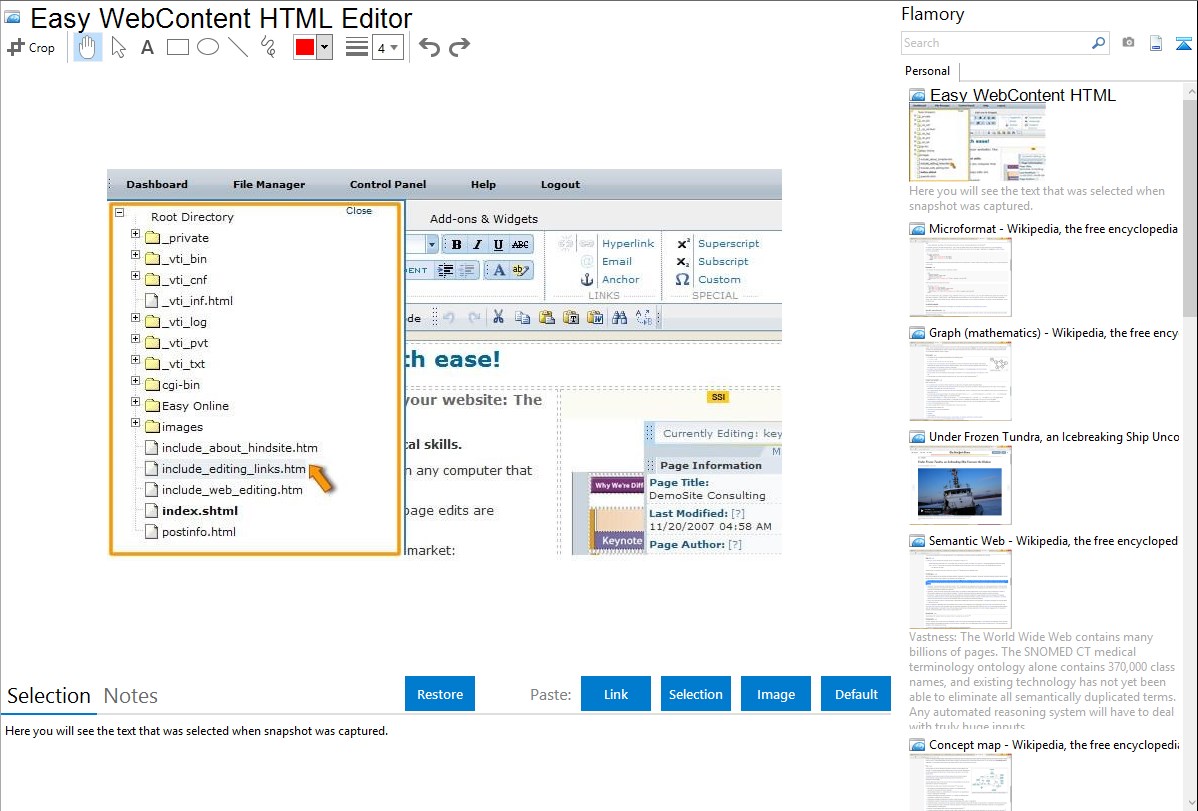Click the Paste Image button
Image resolution: width=1198 pixels, height=811 pixels.
pos(775,694)
